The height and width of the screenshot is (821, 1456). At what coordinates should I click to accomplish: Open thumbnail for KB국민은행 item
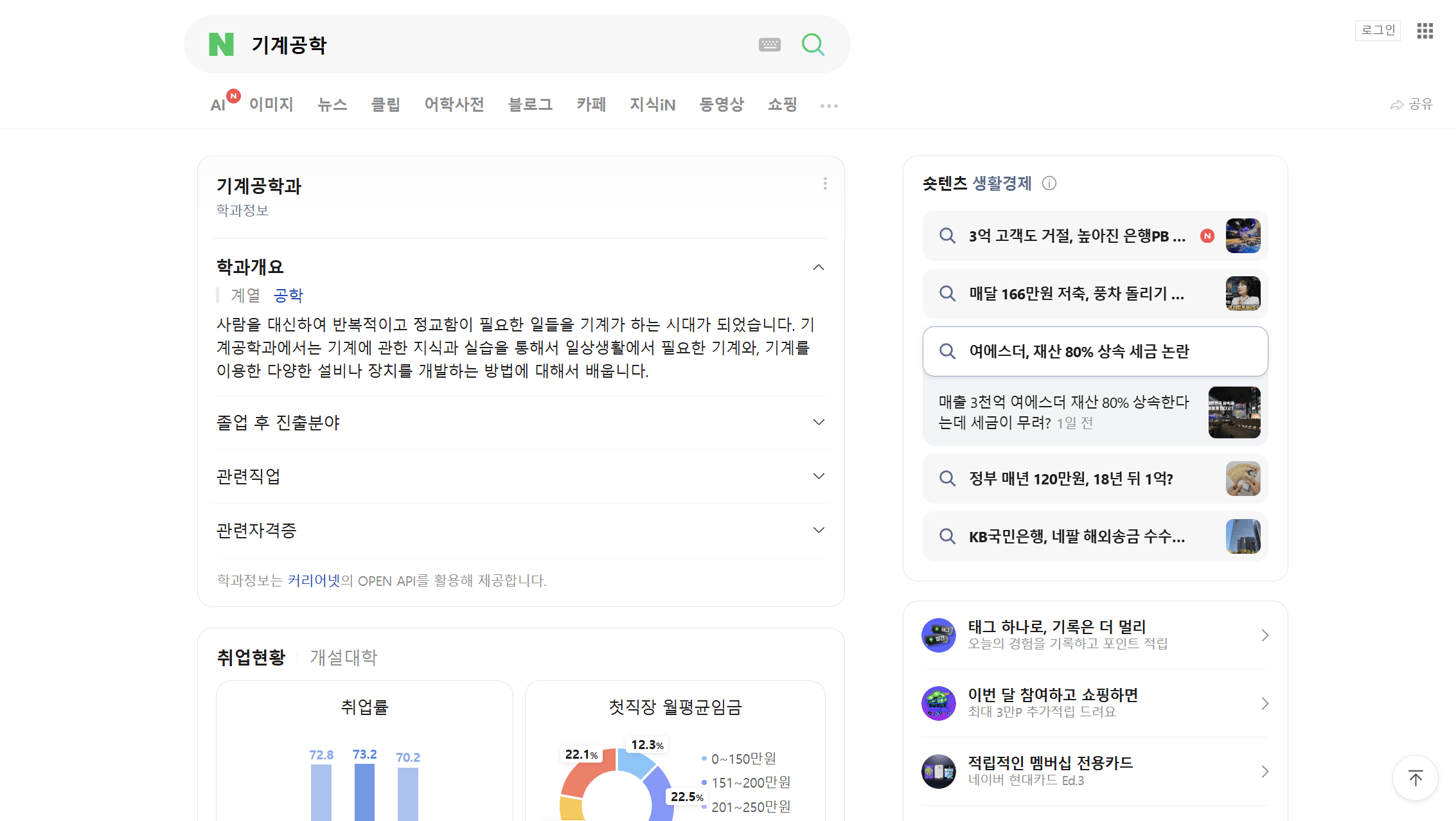(1243, 536)
